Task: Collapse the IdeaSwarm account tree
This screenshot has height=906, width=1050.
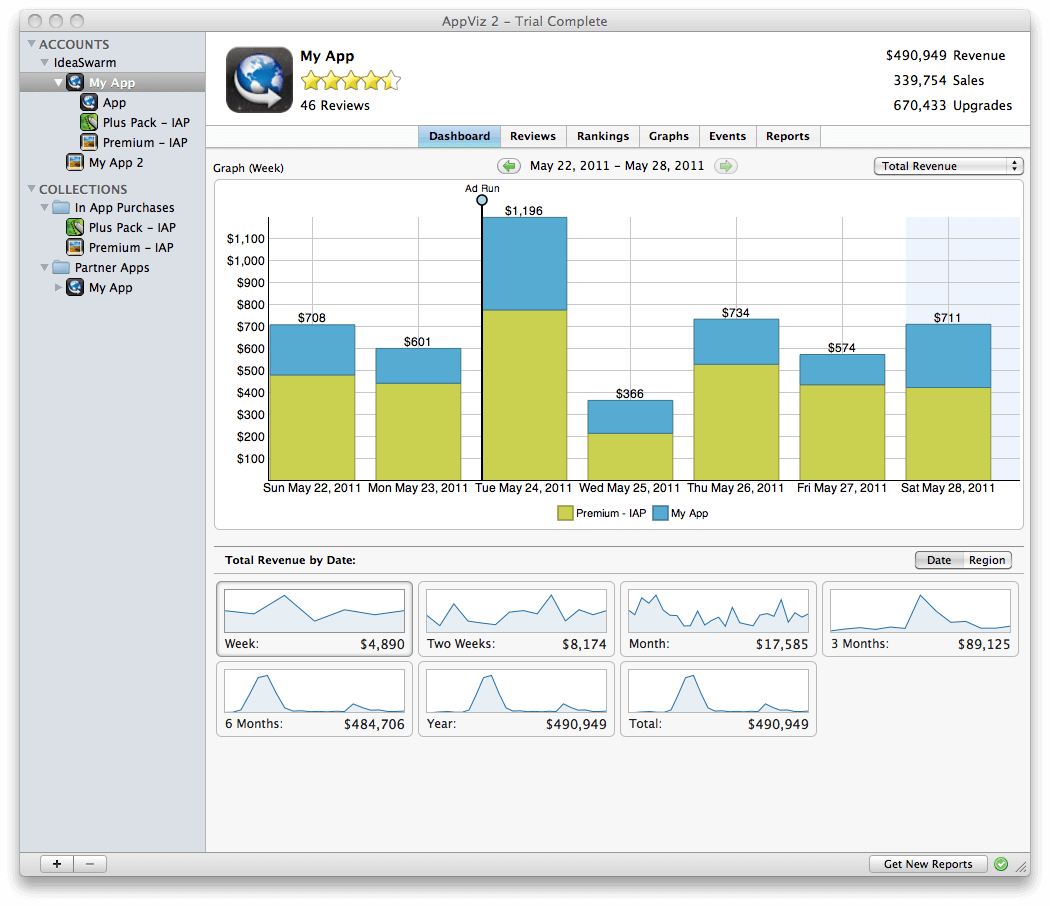Action: click(x=45, y=62)
